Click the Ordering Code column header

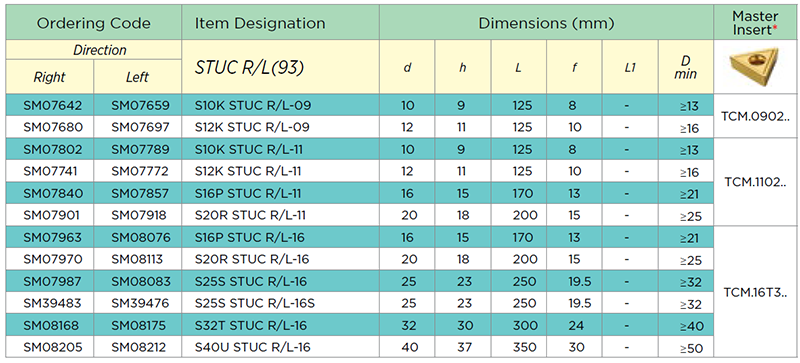pyautogui.click(x=93, y=22)
